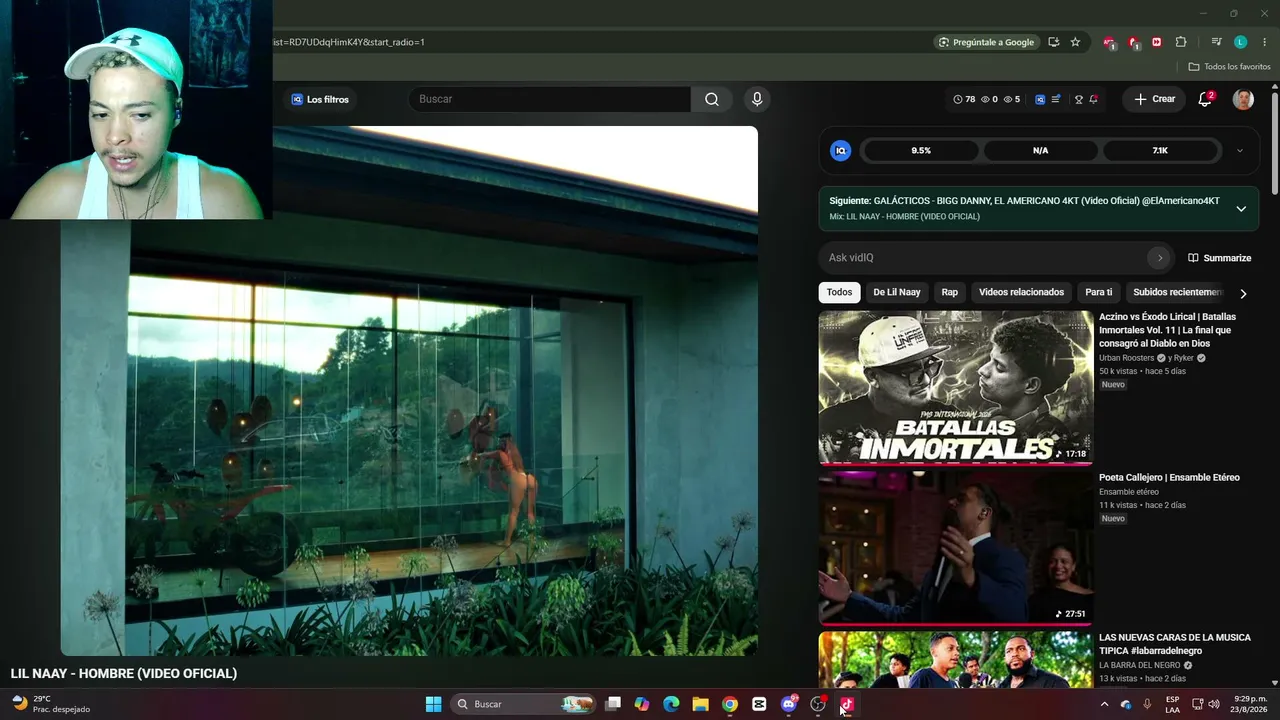Open the weather widget showing 29°C
Screen dimensions: 1280x720
50,704
